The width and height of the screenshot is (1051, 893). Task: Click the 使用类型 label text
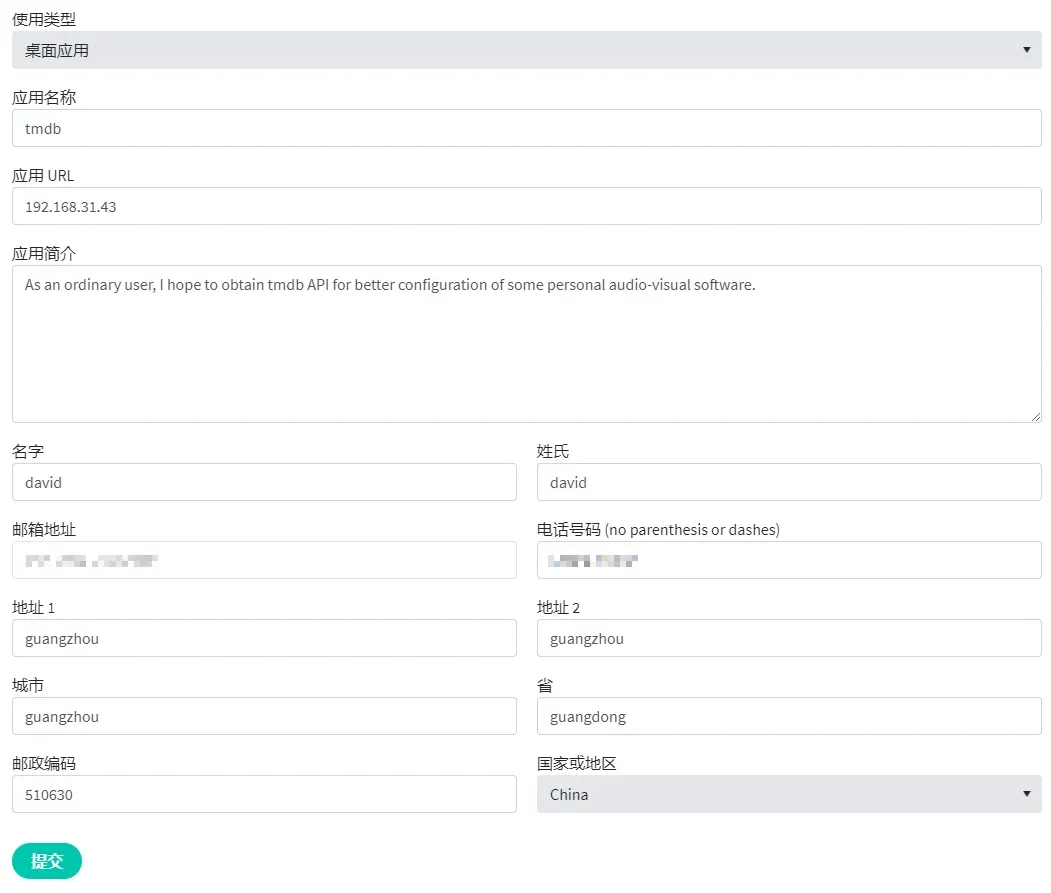(x=43, y=20)
